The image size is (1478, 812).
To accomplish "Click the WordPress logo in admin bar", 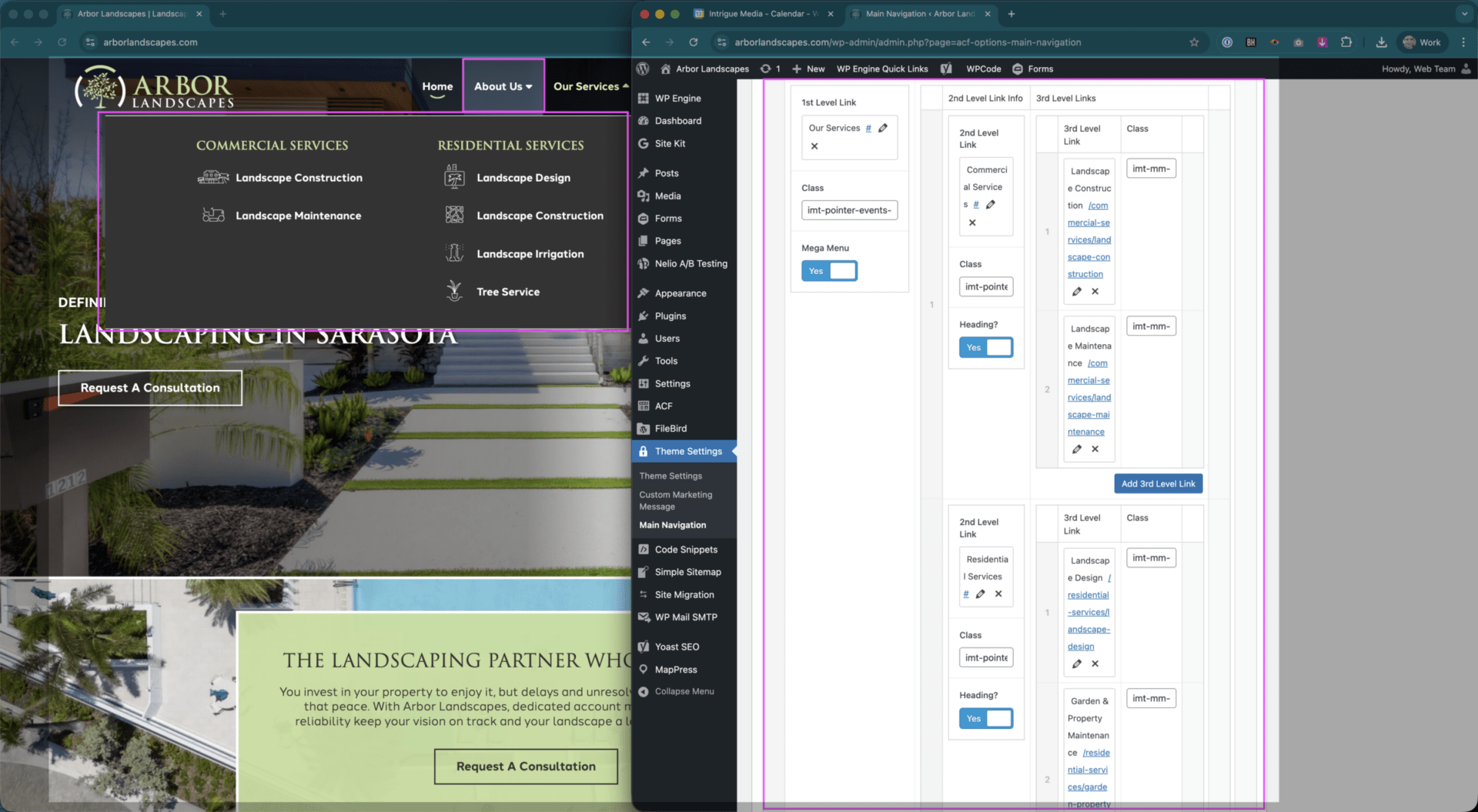I will 643,69.
